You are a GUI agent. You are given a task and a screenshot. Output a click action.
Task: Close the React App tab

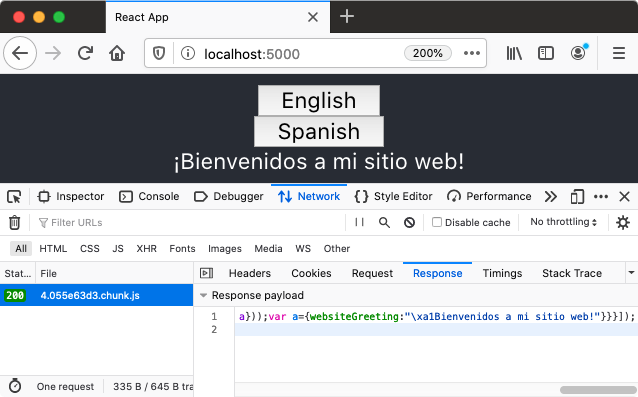[x=312, y=17]
